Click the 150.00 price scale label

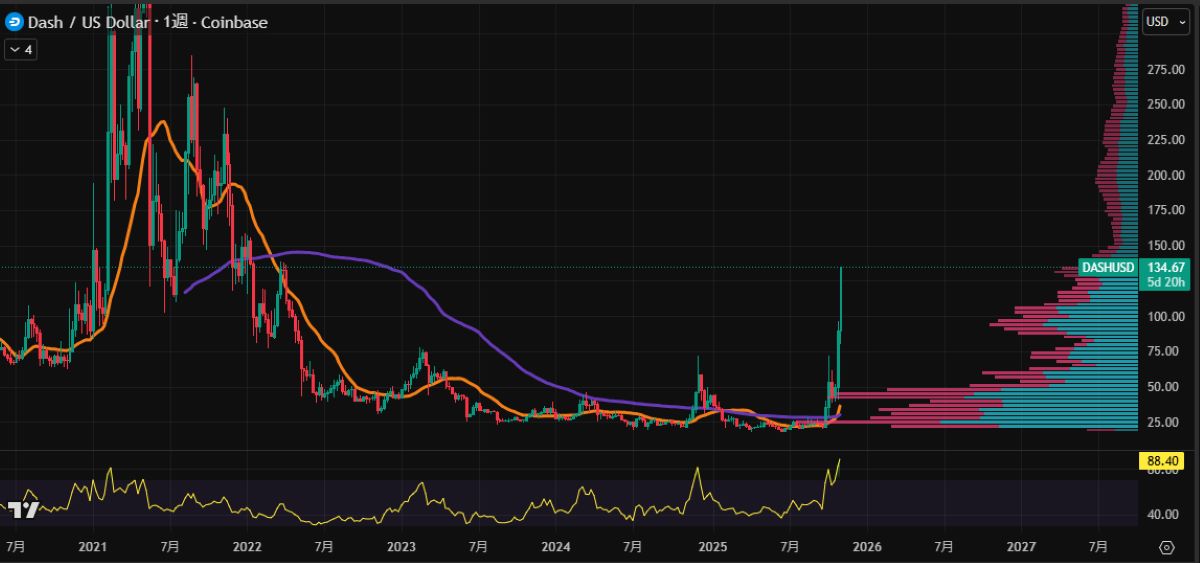[1164, 245]
